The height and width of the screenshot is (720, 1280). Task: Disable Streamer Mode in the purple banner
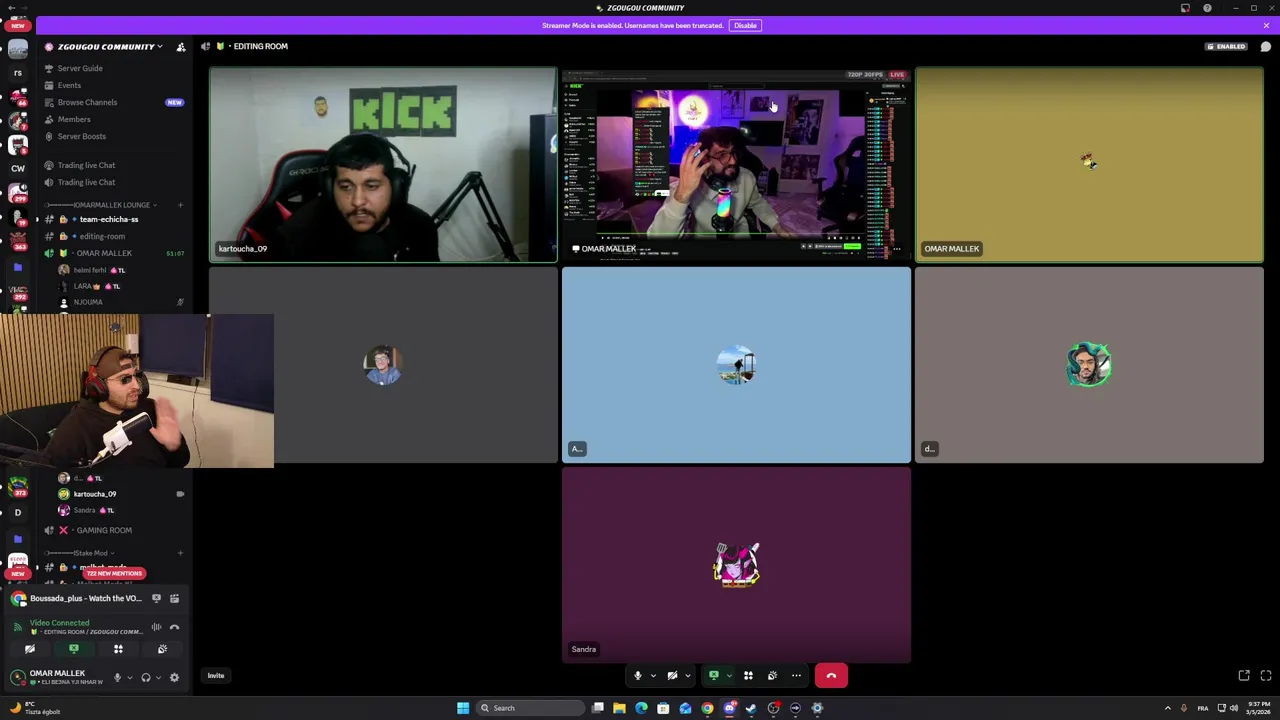(745, 25)
